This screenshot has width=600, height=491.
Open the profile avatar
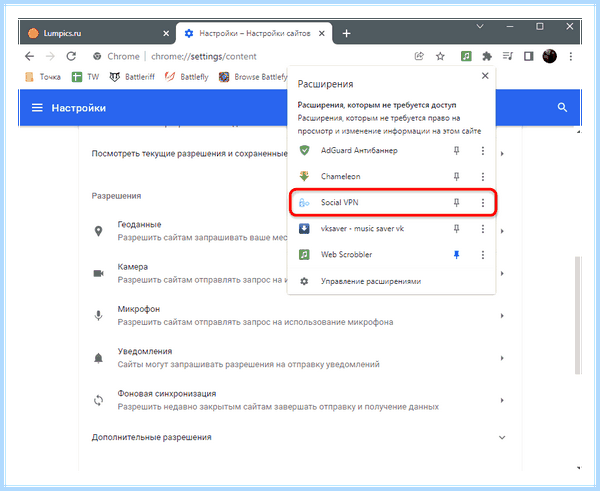(549, 57)
